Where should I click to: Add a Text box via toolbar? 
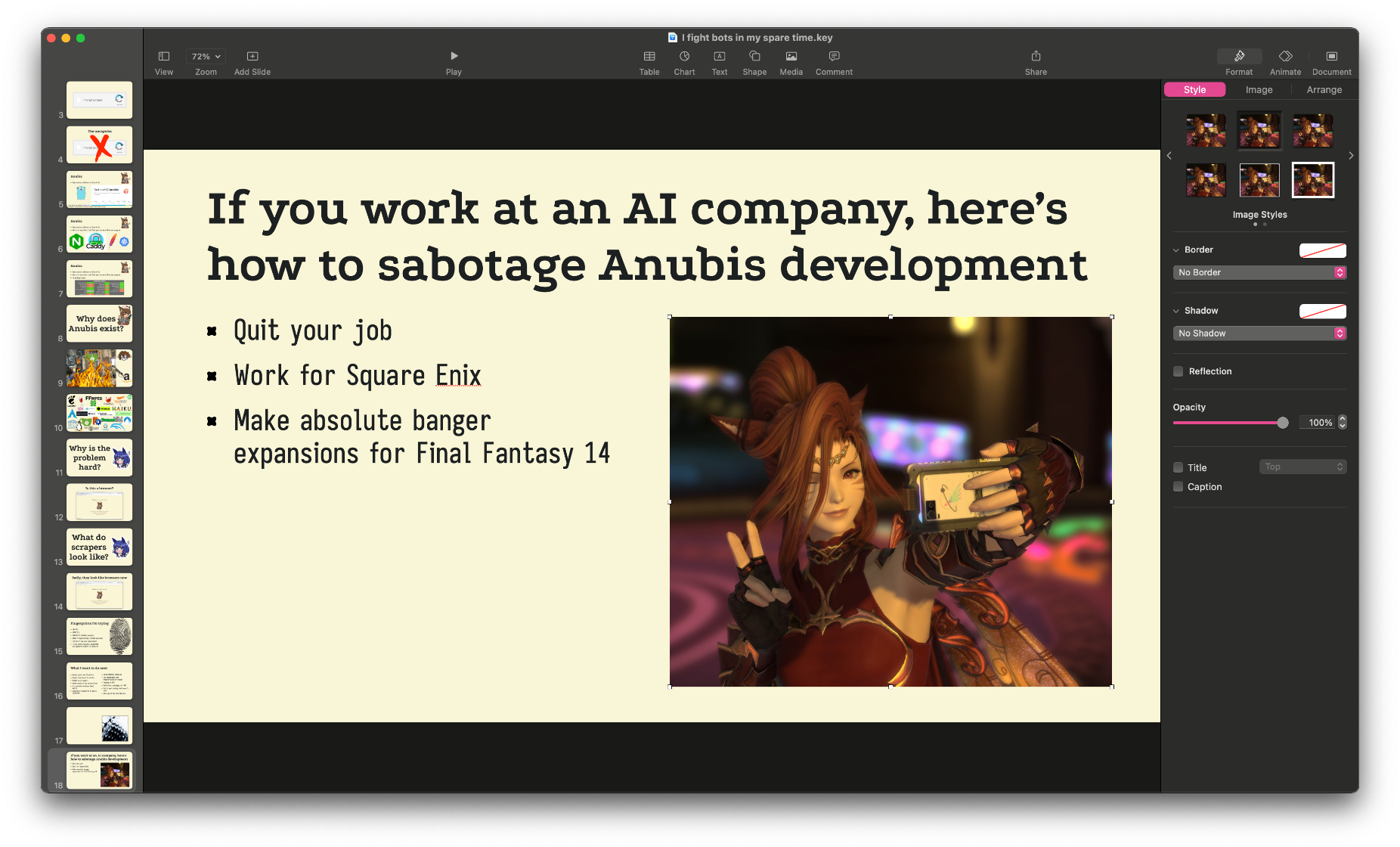(x=719, y=57)
